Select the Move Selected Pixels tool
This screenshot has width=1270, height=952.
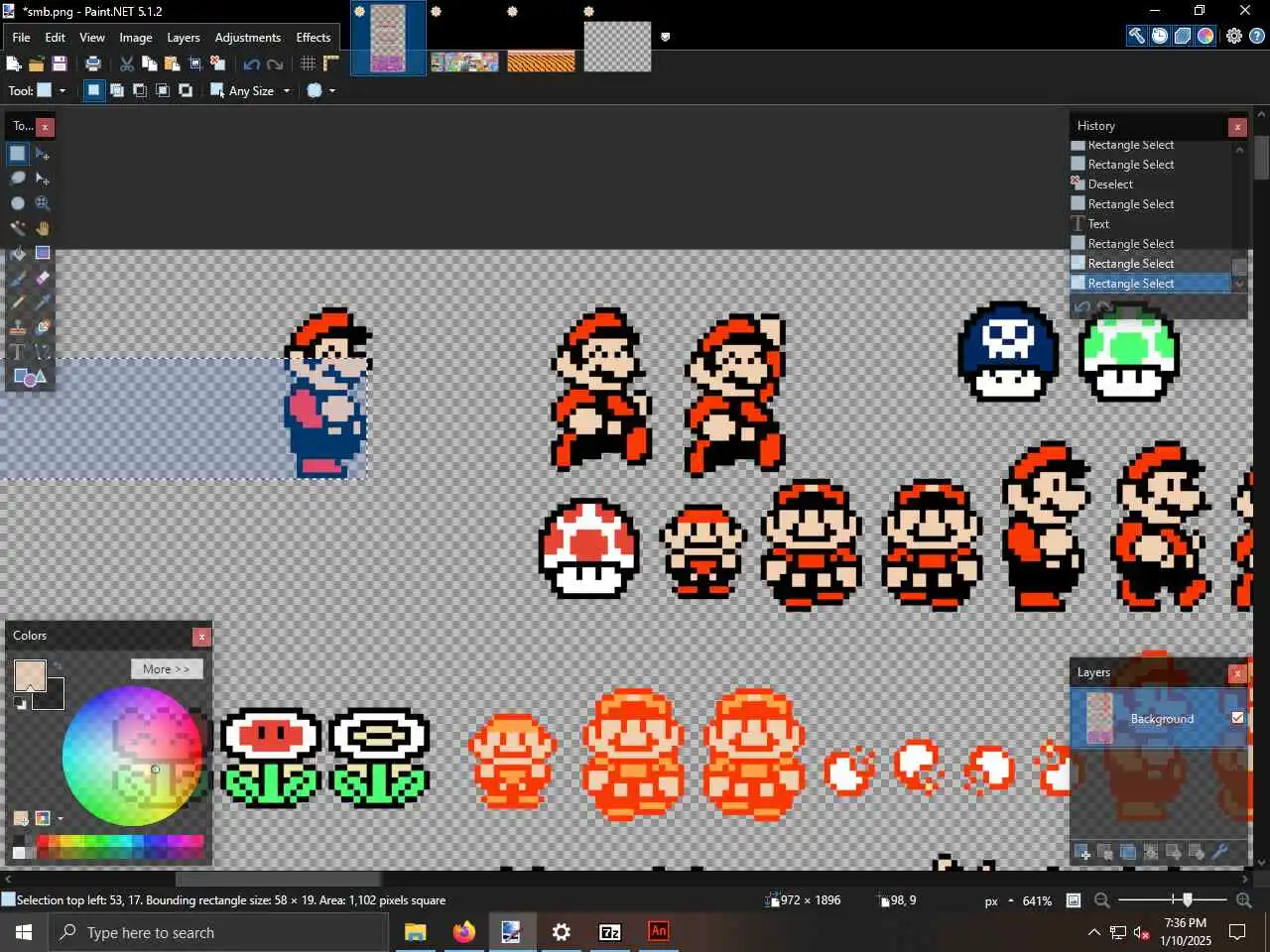tap(43, 154)
